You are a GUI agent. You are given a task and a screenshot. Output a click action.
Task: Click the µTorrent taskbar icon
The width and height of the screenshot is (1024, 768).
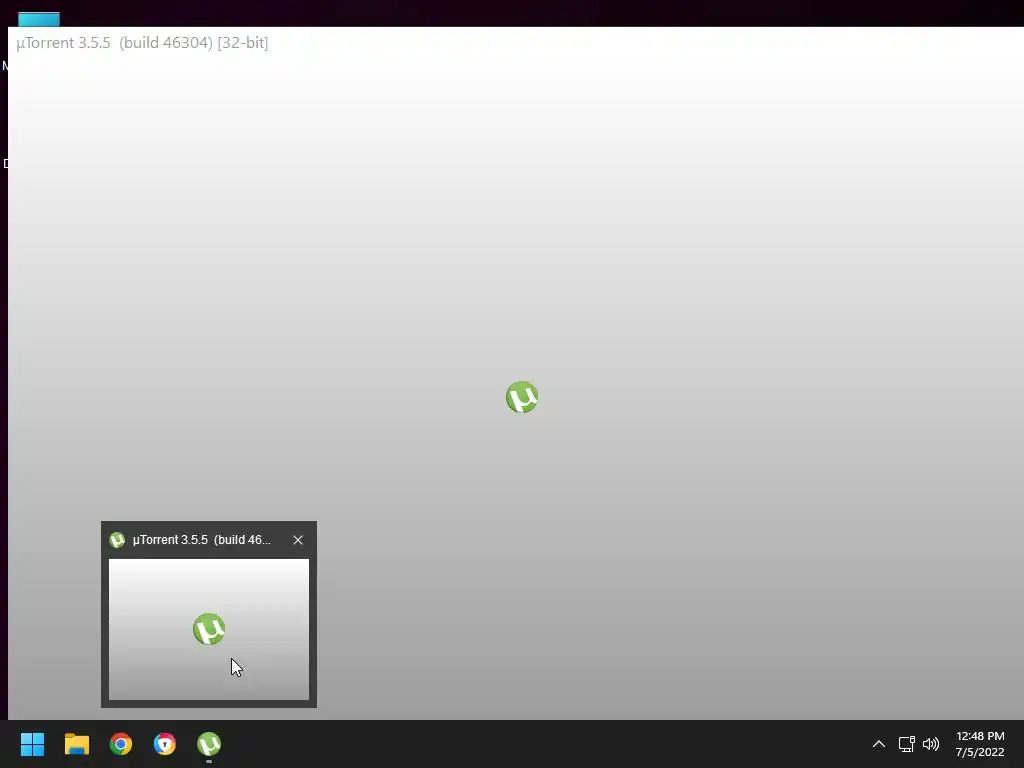pos(209,744)
